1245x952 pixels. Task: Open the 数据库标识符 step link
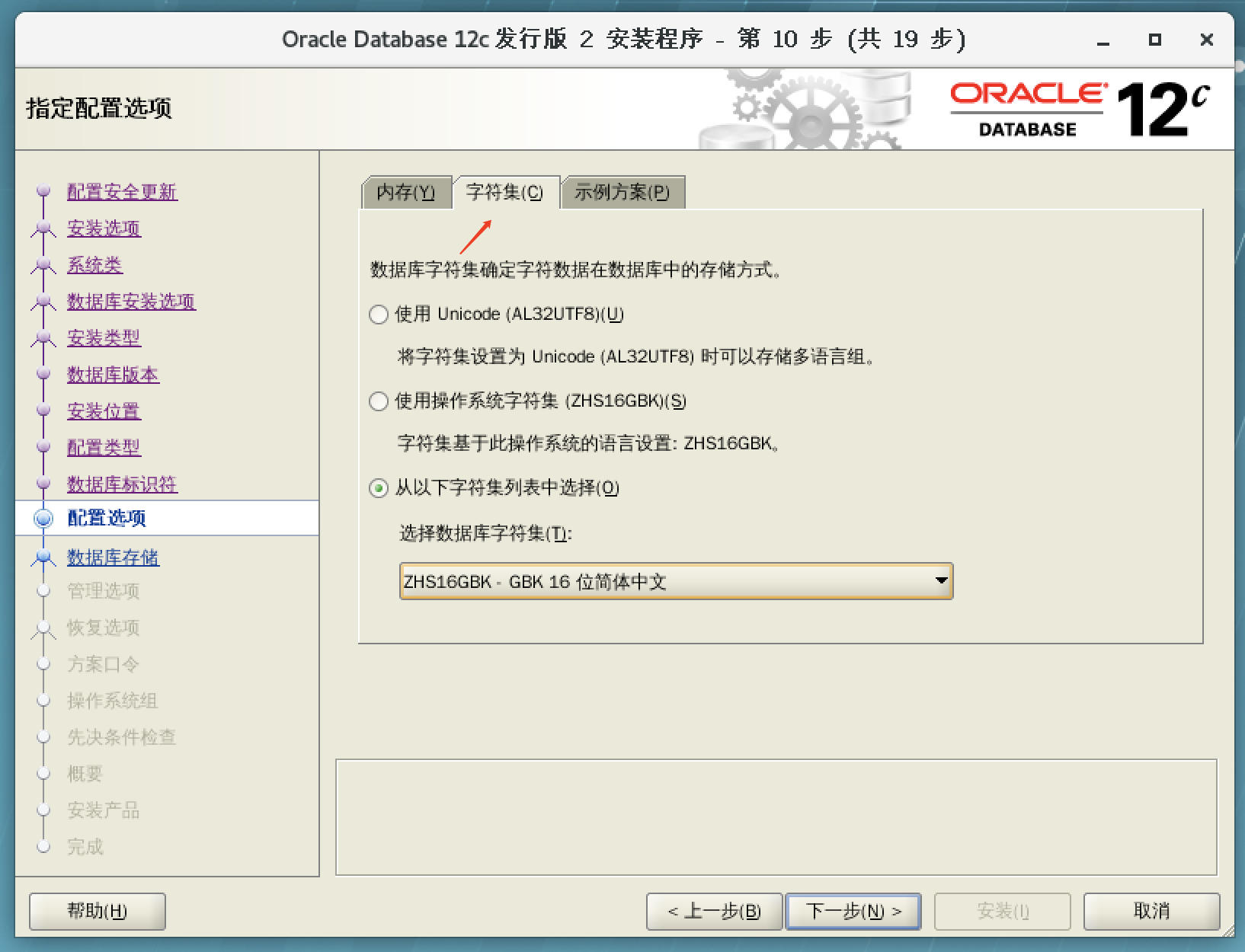122,484
